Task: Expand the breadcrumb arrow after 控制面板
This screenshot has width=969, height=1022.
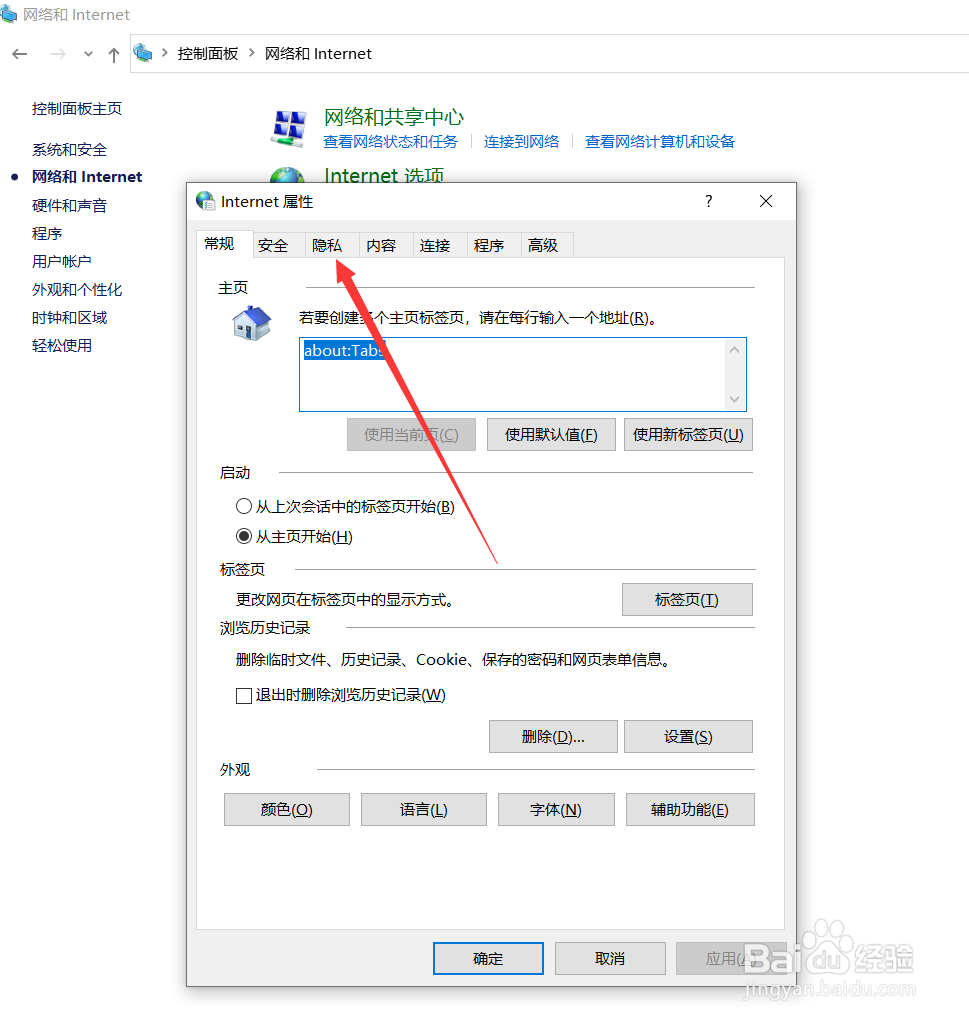Action: click(x=250, y=54)
